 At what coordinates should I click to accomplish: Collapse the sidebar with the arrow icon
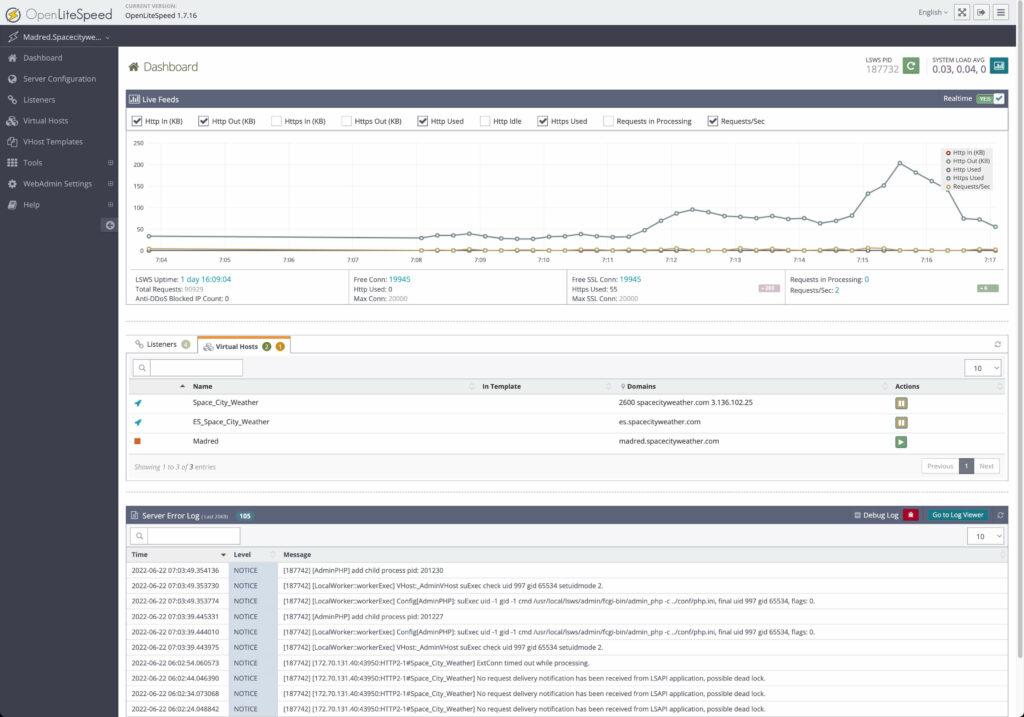[110, 225]
